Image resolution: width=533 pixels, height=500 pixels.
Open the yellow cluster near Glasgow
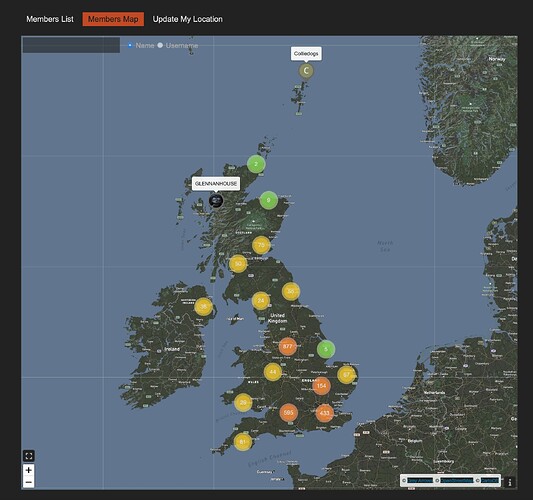(238, 264)
